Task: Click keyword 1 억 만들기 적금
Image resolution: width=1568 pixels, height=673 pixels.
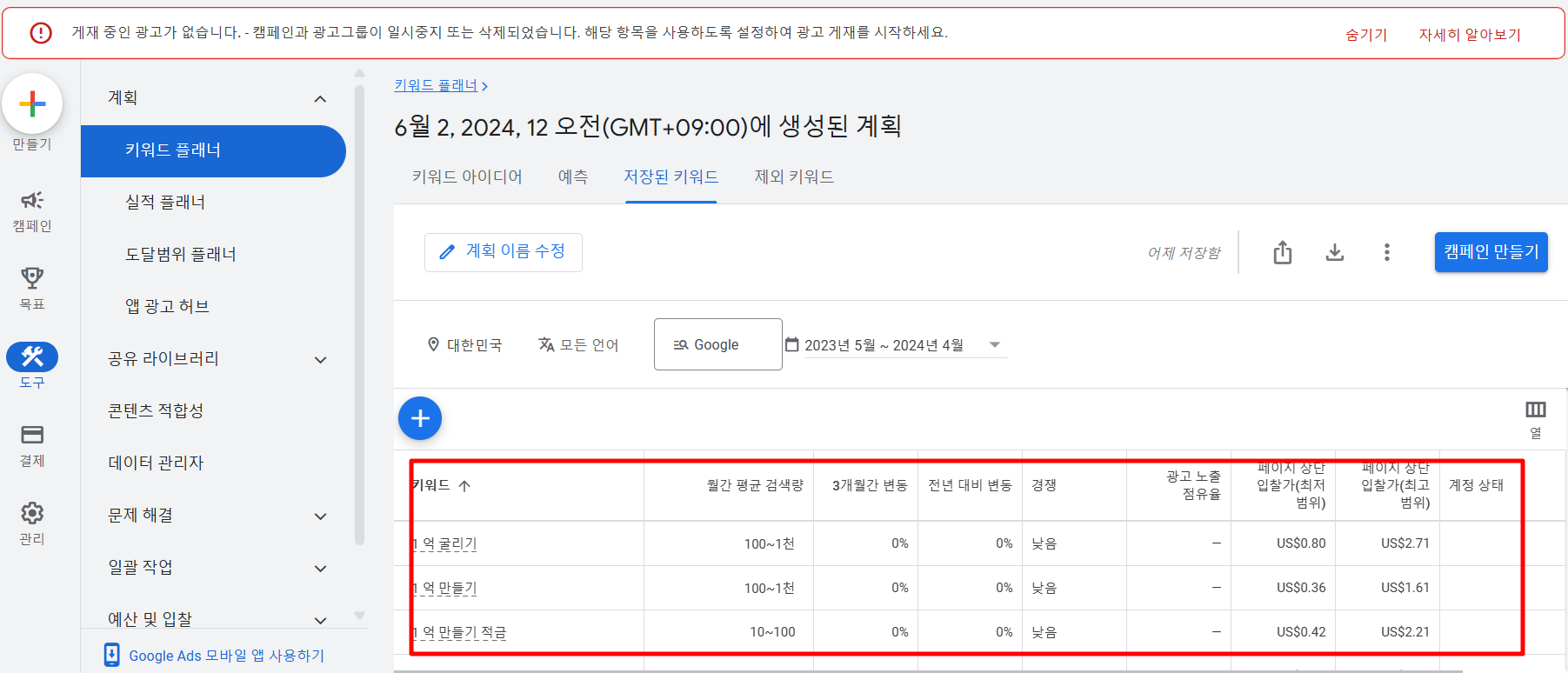Action: tap(459, 632)
